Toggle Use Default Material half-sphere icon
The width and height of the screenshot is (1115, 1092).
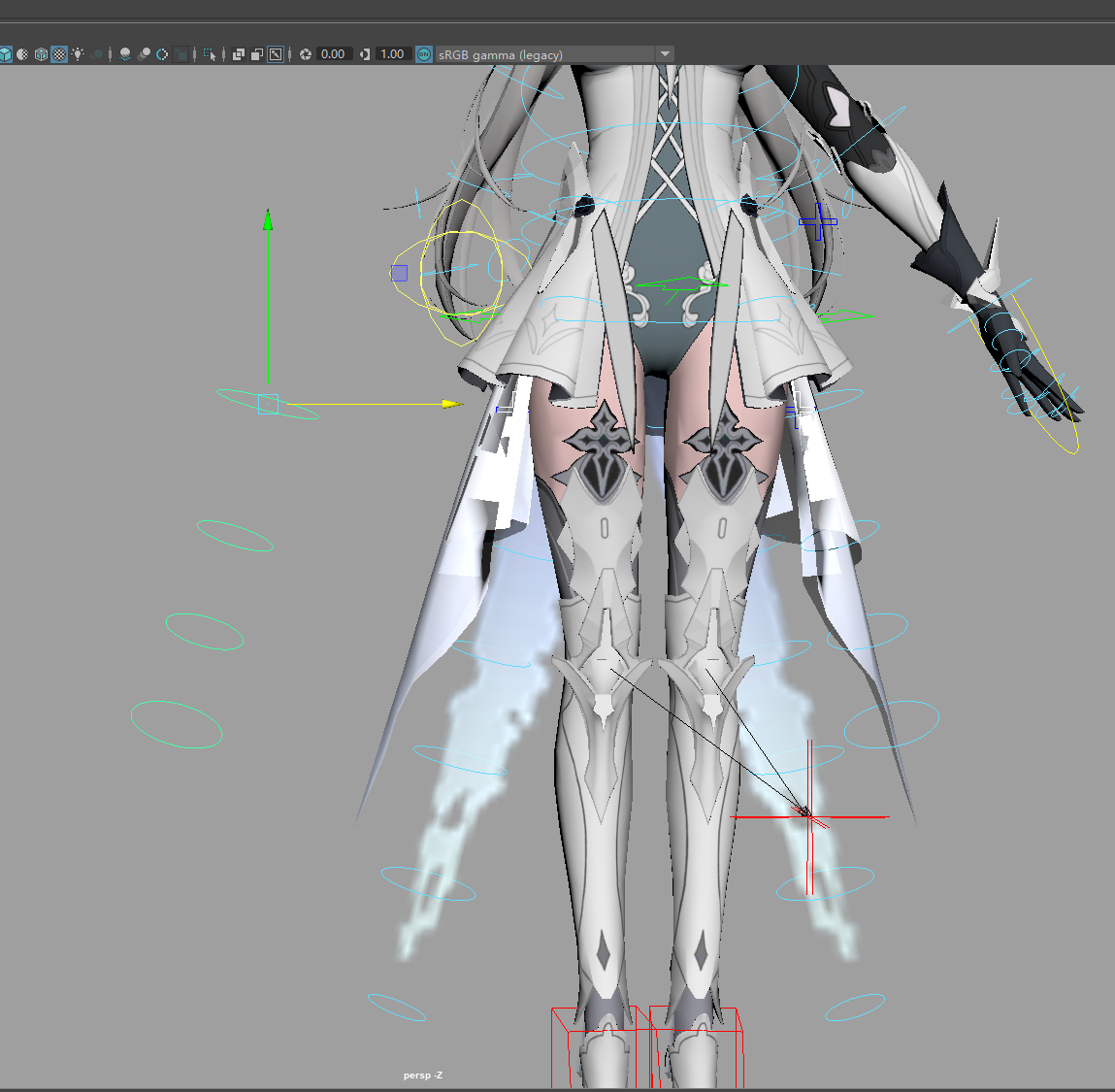point(22,54)
